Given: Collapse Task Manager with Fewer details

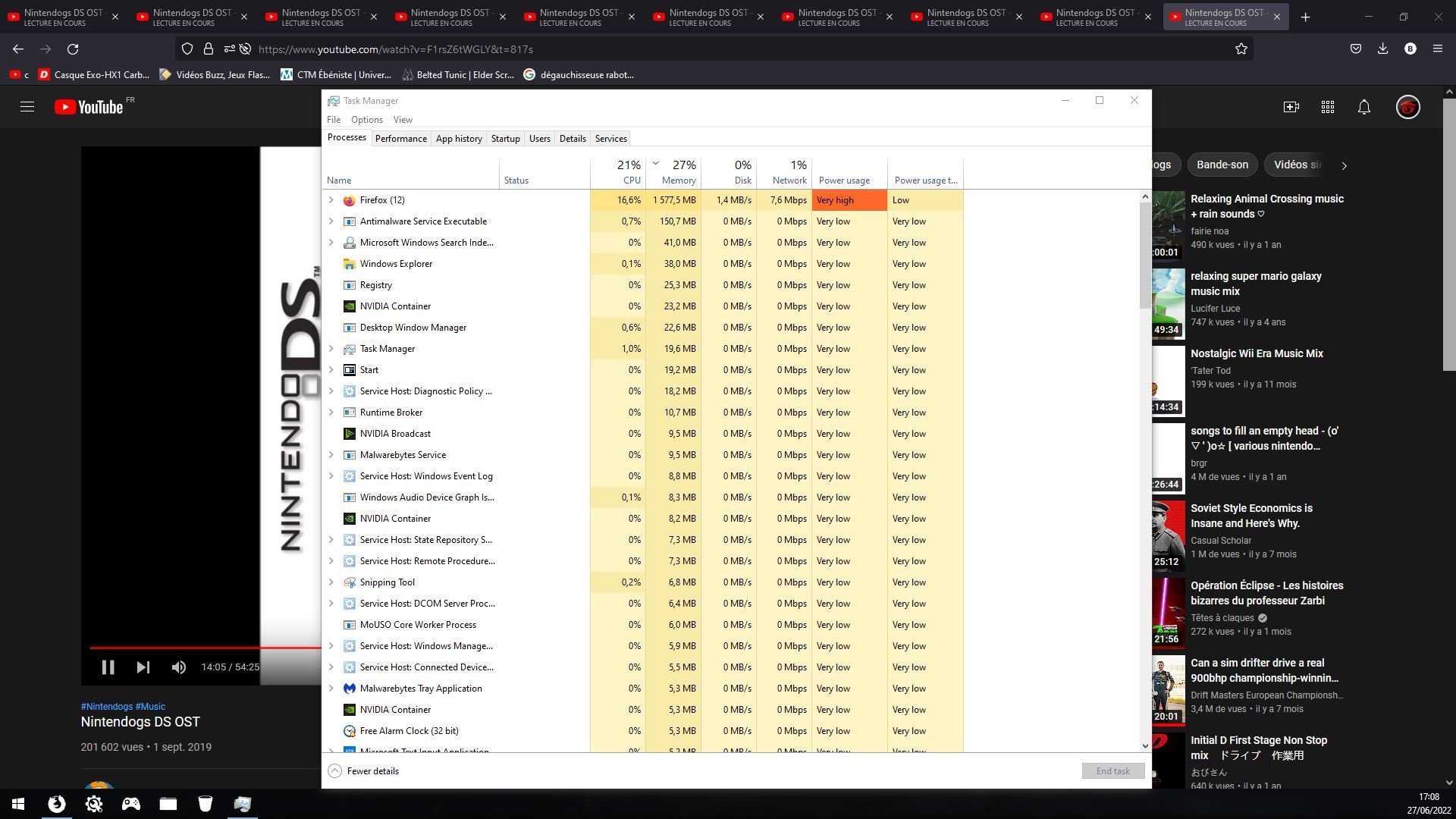Looking at the screenshot, I should coord(364,771).
